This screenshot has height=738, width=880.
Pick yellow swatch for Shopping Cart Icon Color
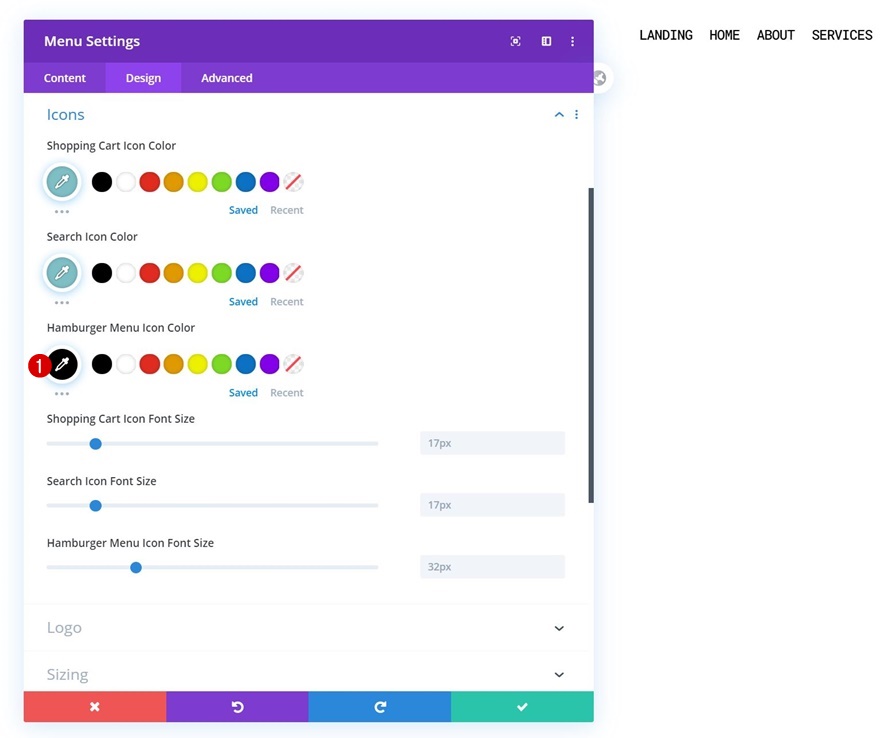point(198,182)
